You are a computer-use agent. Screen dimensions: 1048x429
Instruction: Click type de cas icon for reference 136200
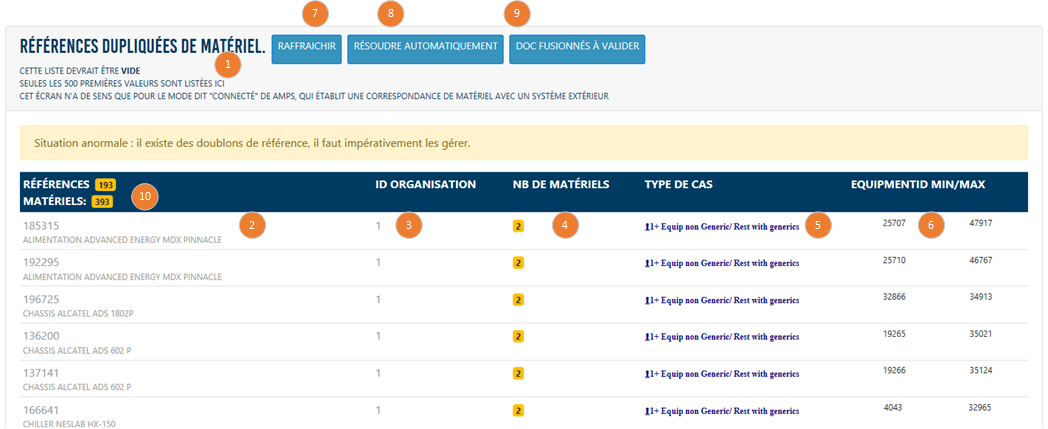[648, 337]
